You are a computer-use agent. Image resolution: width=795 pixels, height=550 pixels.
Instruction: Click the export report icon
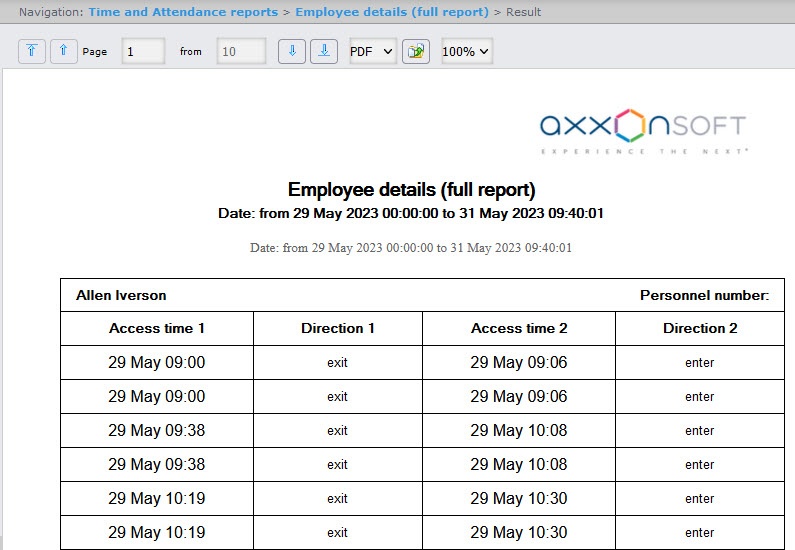pyautogui.click(x=416, y=52)
